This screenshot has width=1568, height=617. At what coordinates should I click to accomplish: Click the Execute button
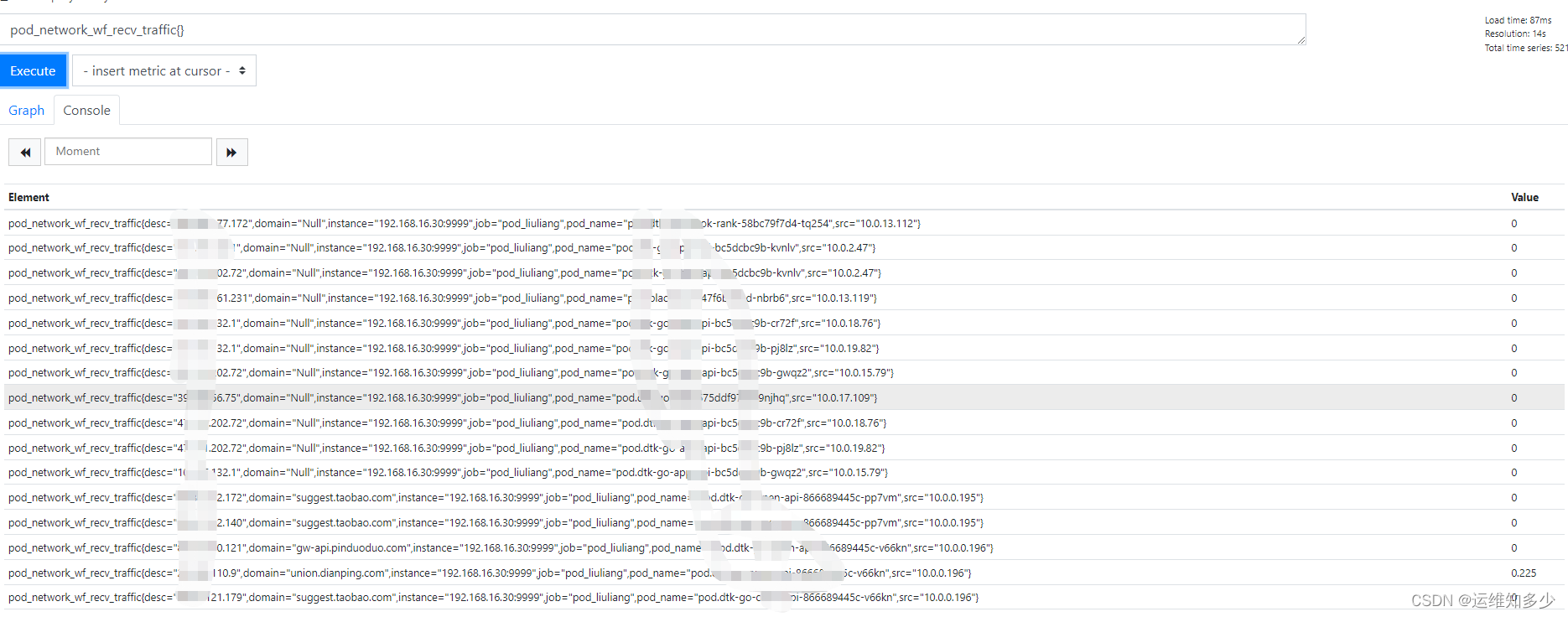[33, 70]
